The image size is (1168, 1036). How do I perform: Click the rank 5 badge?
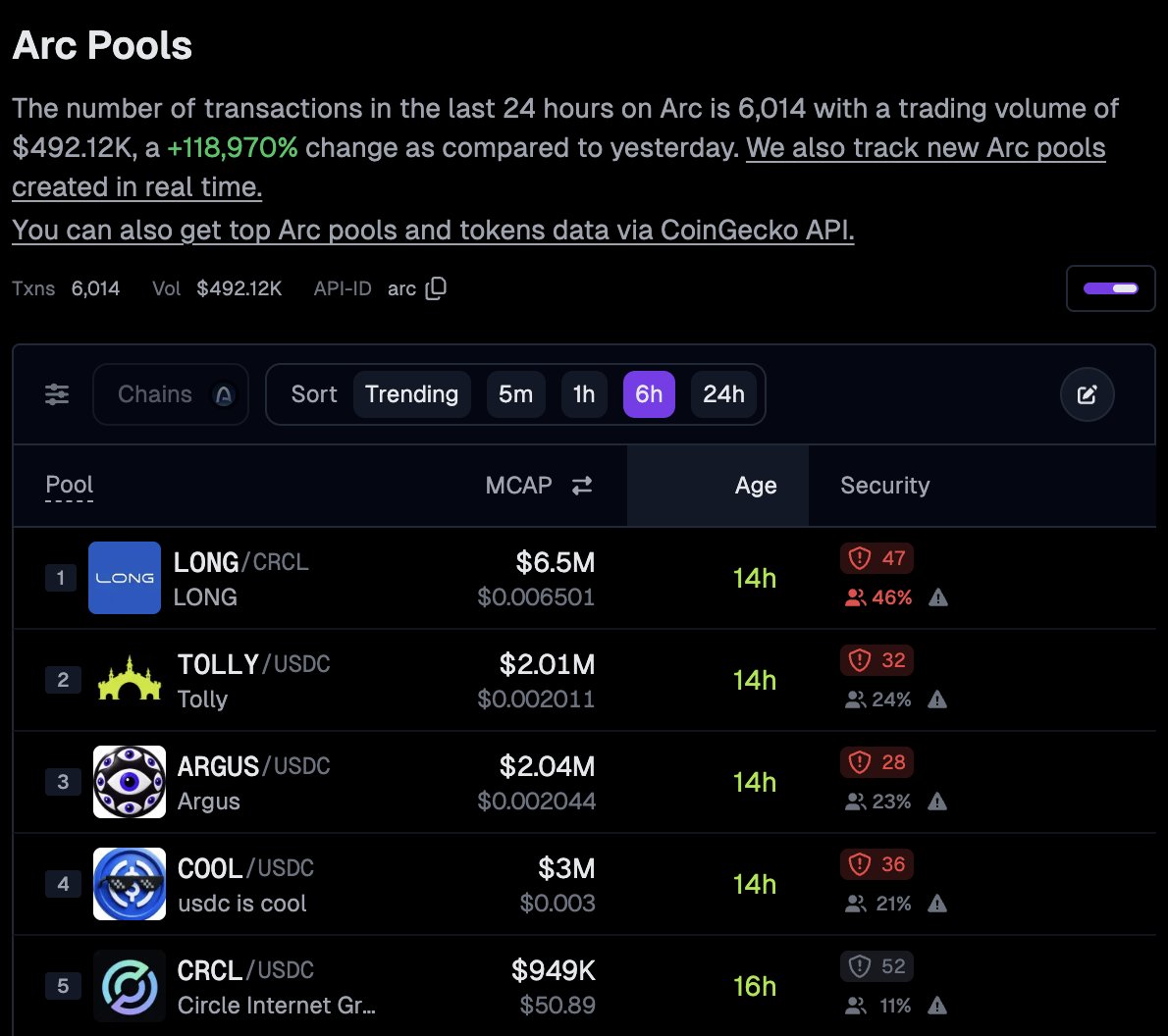click(63, 985)
